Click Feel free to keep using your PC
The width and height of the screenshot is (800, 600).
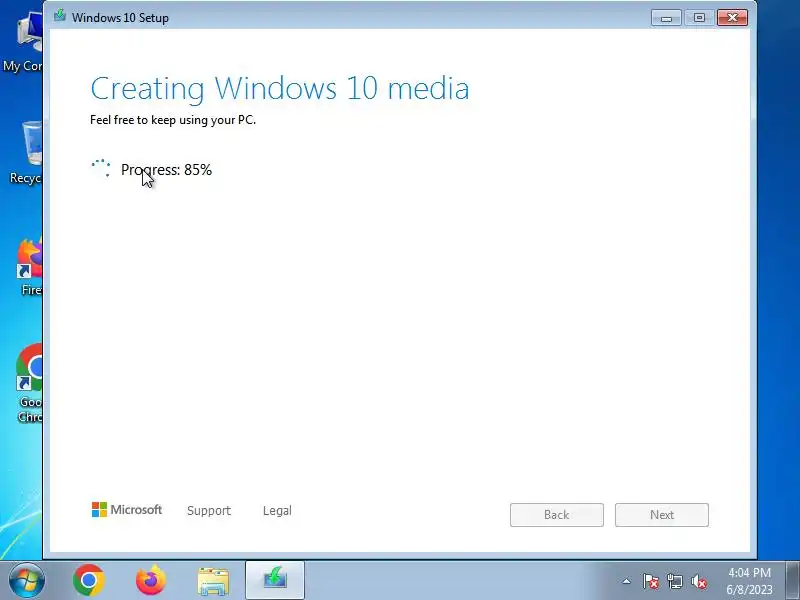(x=173, y=120)
